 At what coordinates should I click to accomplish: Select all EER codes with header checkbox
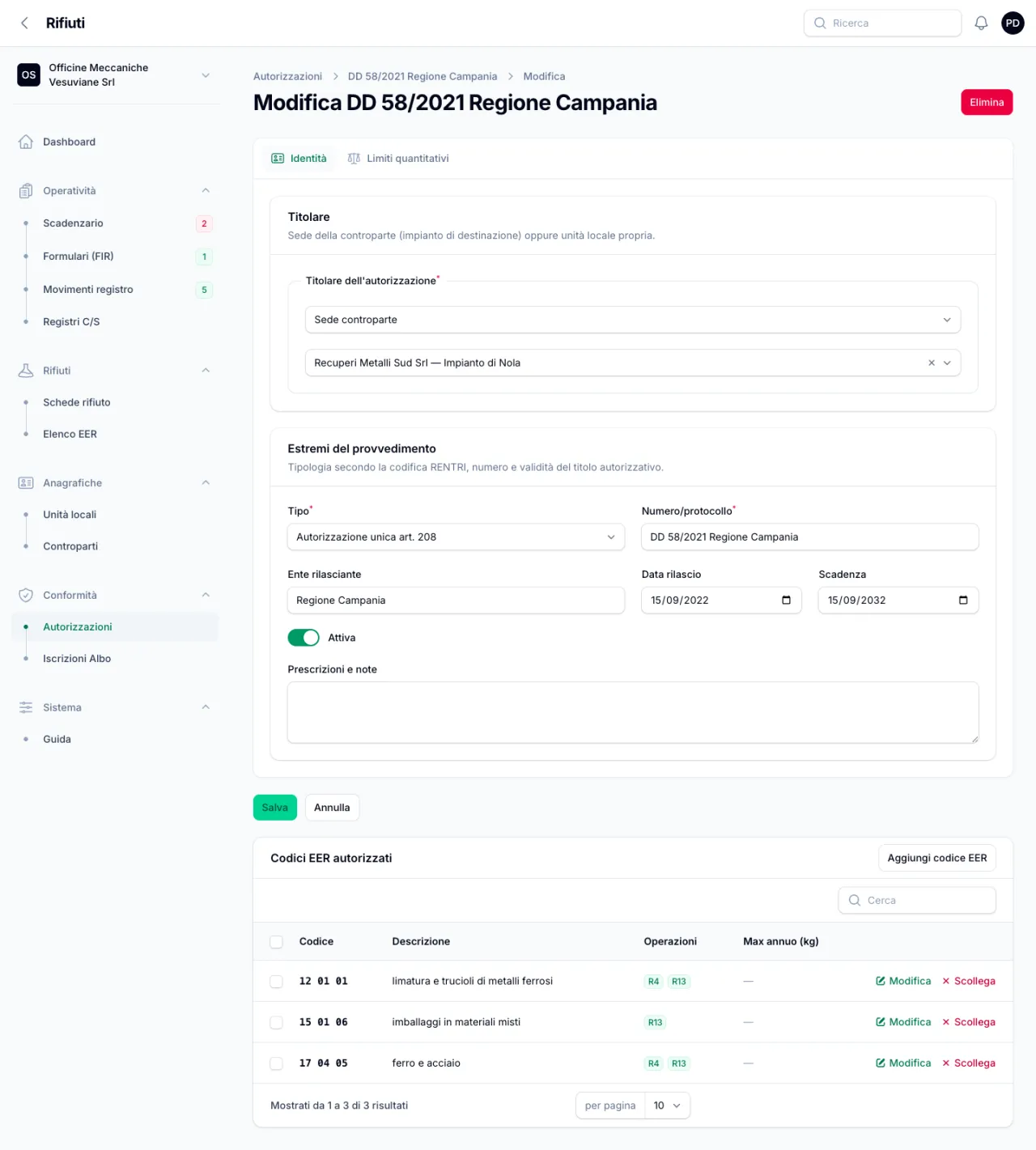(277, 942)
